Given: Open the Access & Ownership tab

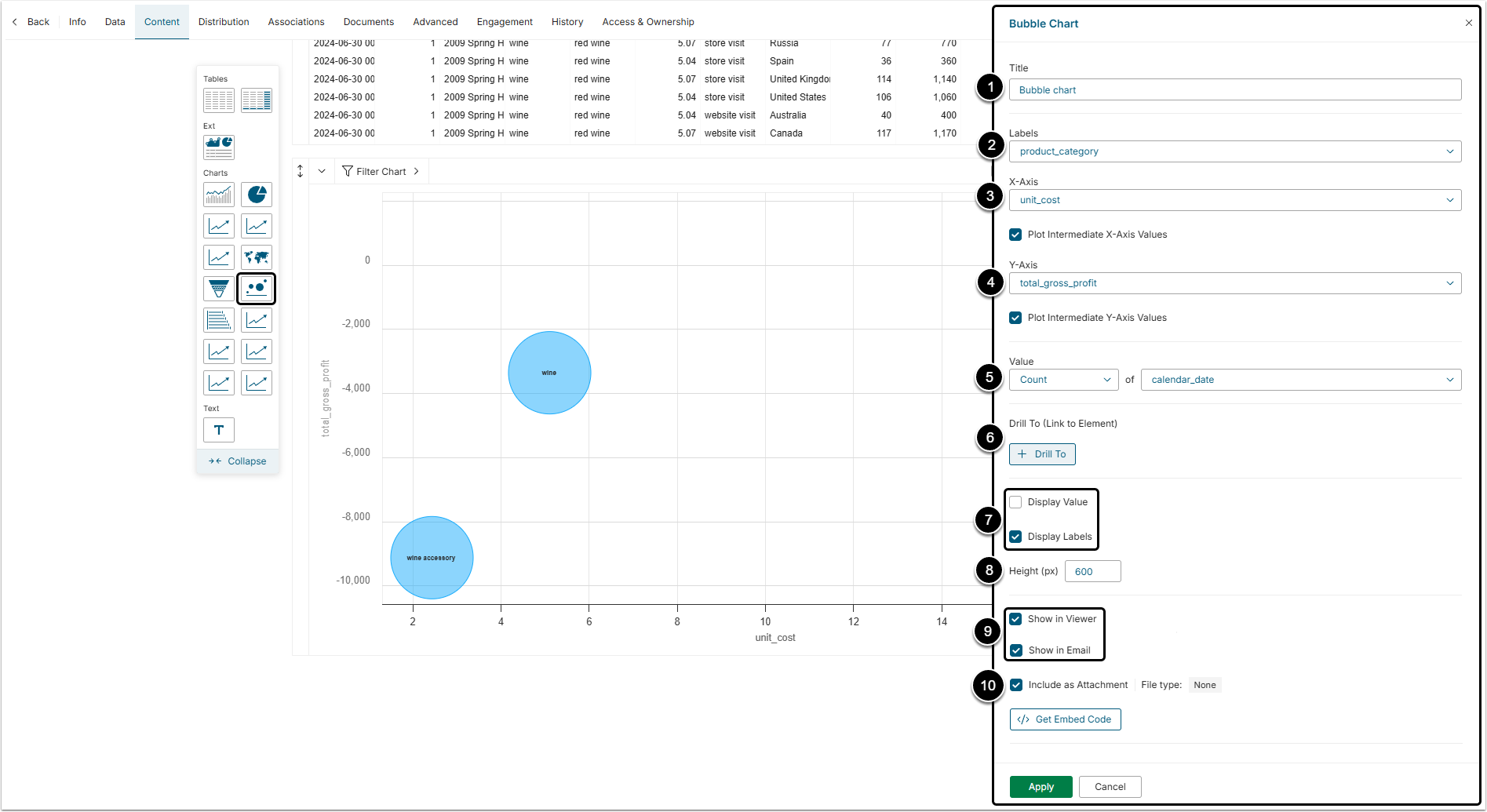Looking at the screenshot, I should click(648, 22).
